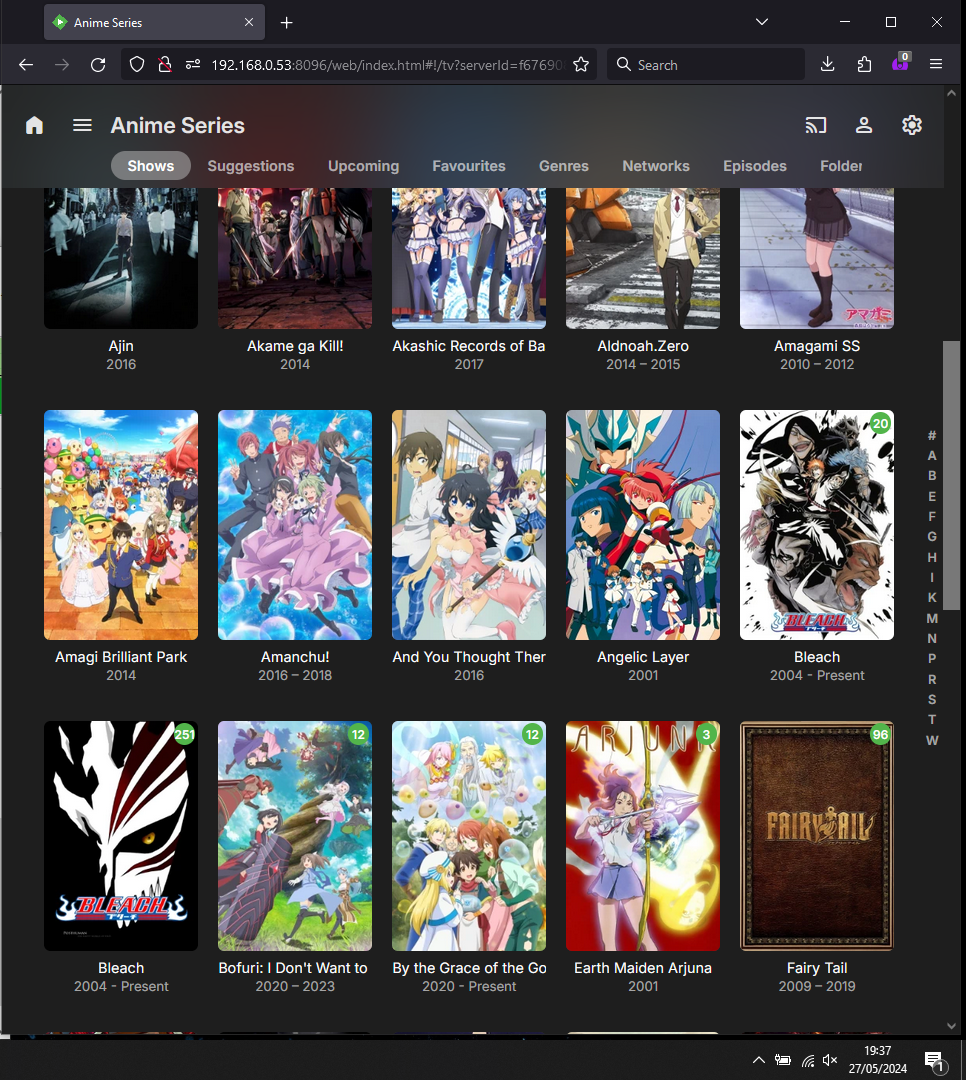Open browser downloads panel

tap(828, 65)
